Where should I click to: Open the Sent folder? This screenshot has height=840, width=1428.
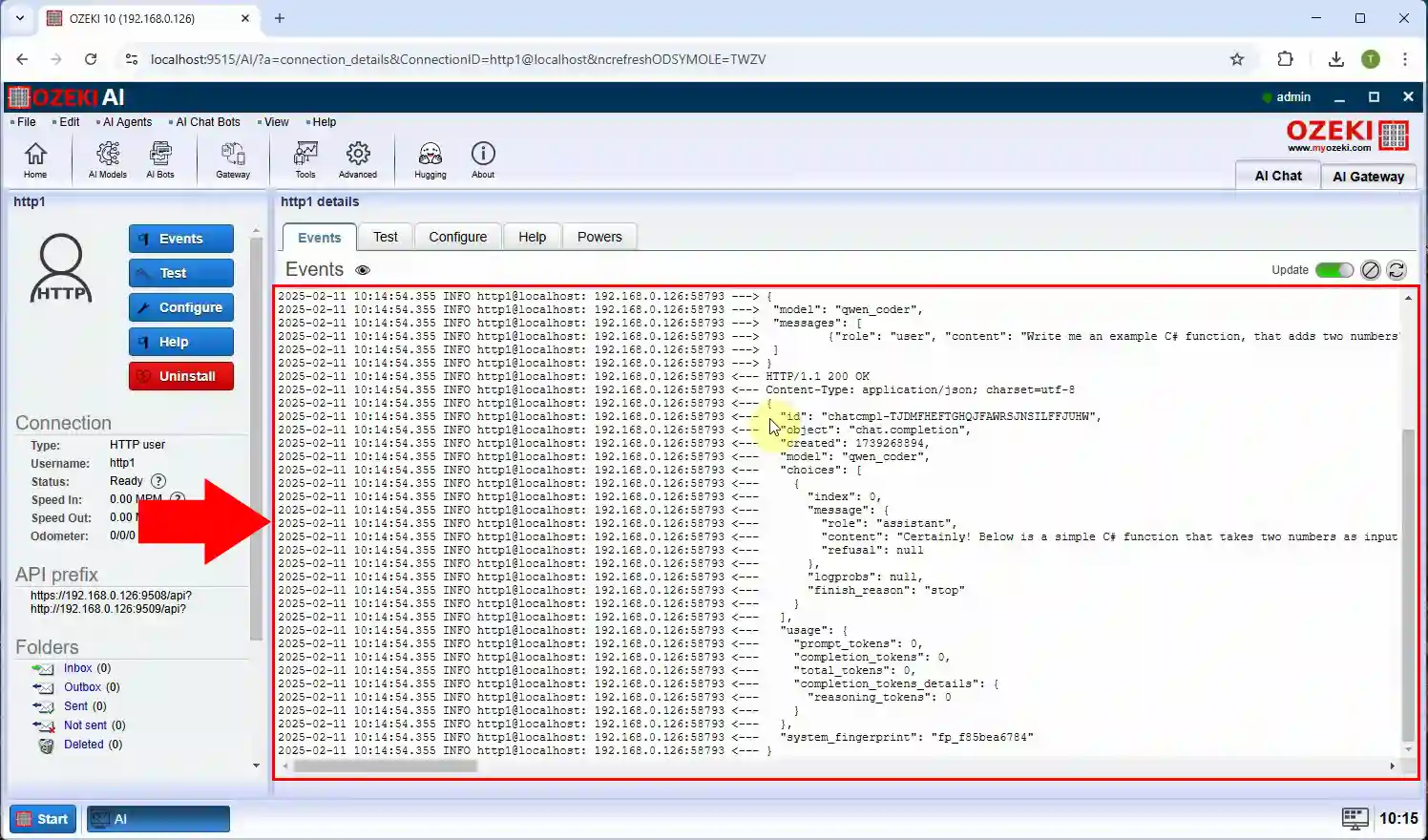click(x=75, y=706)
